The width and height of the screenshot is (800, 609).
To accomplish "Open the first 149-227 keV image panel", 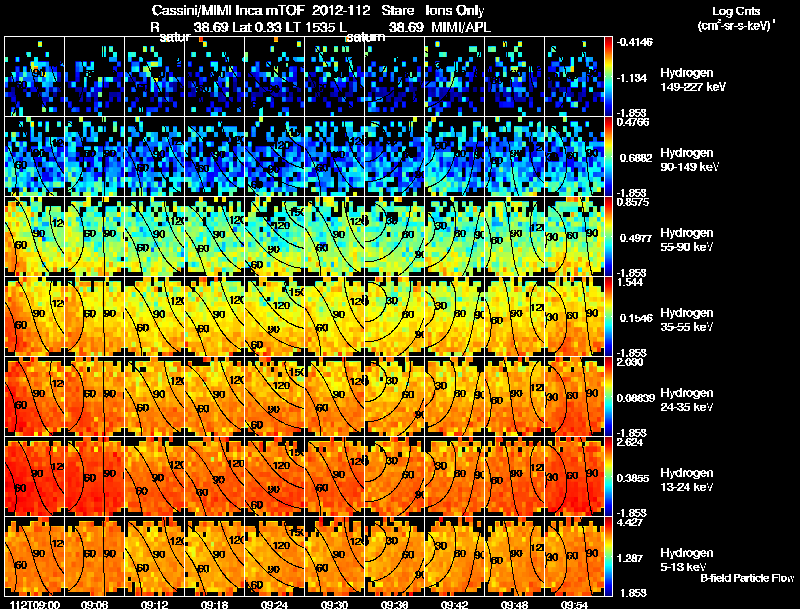I will (x=34, y=77).
